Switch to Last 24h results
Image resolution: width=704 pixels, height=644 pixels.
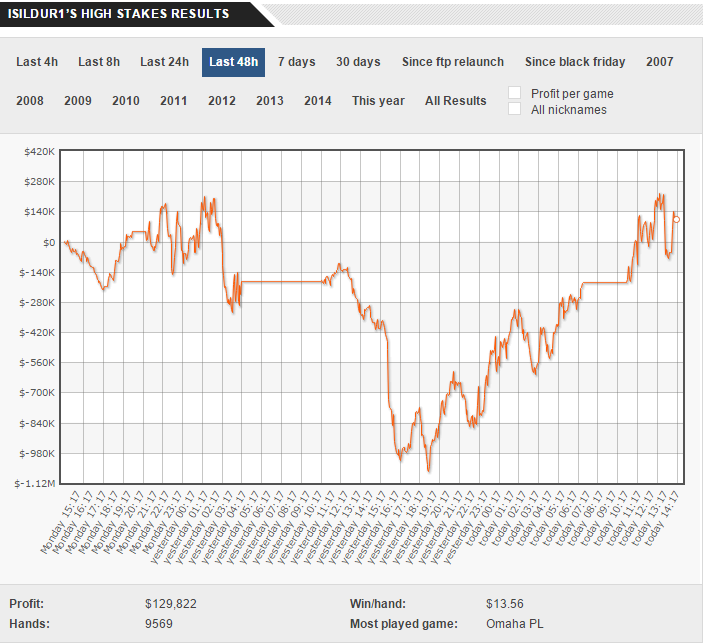[164, 62]
